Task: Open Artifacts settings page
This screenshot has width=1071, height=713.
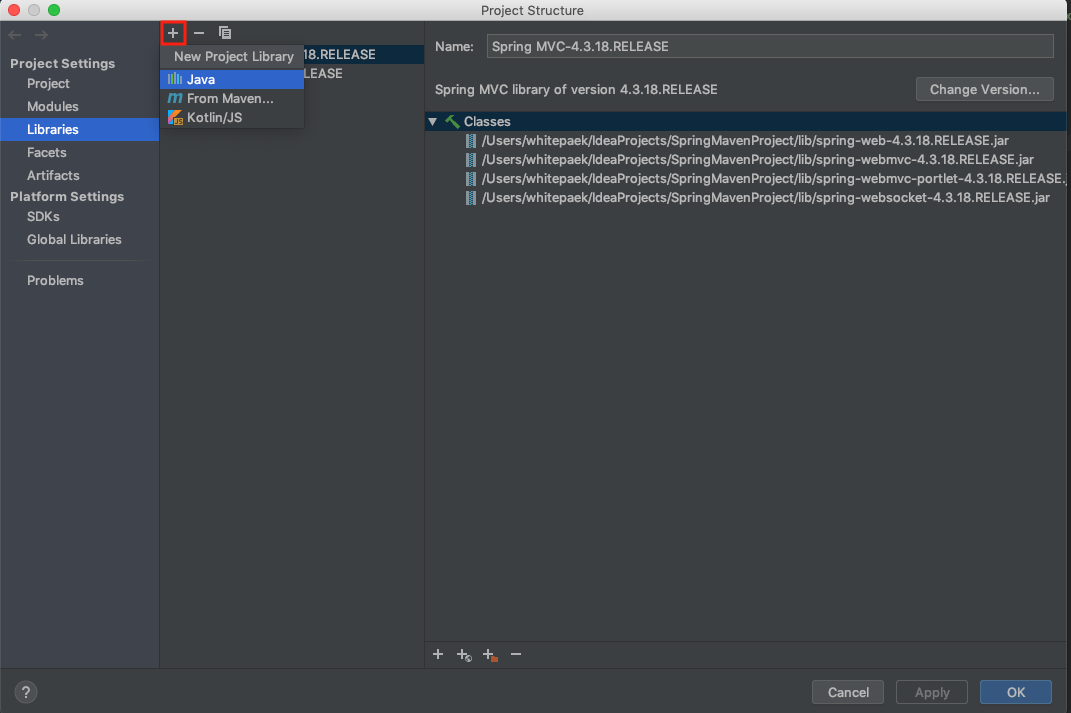Action: pos(53,176)
